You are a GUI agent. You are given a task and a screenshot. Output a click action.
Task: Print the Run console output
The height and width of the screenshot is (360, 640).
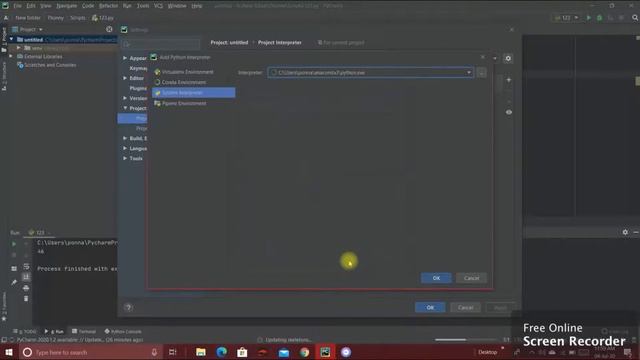26,288
